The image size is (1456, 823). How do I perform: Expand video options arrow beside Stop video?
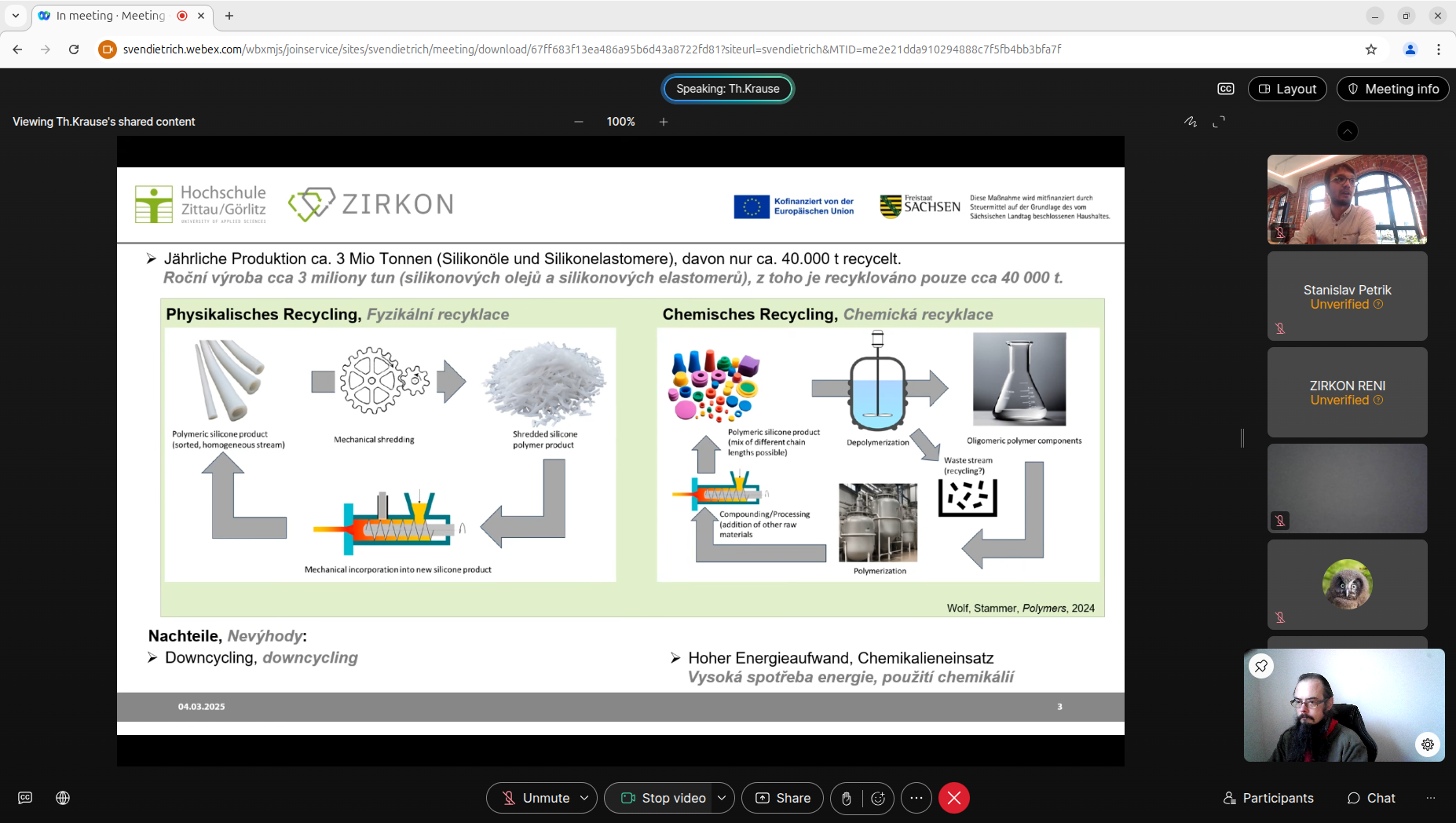[x=722, y=798]
